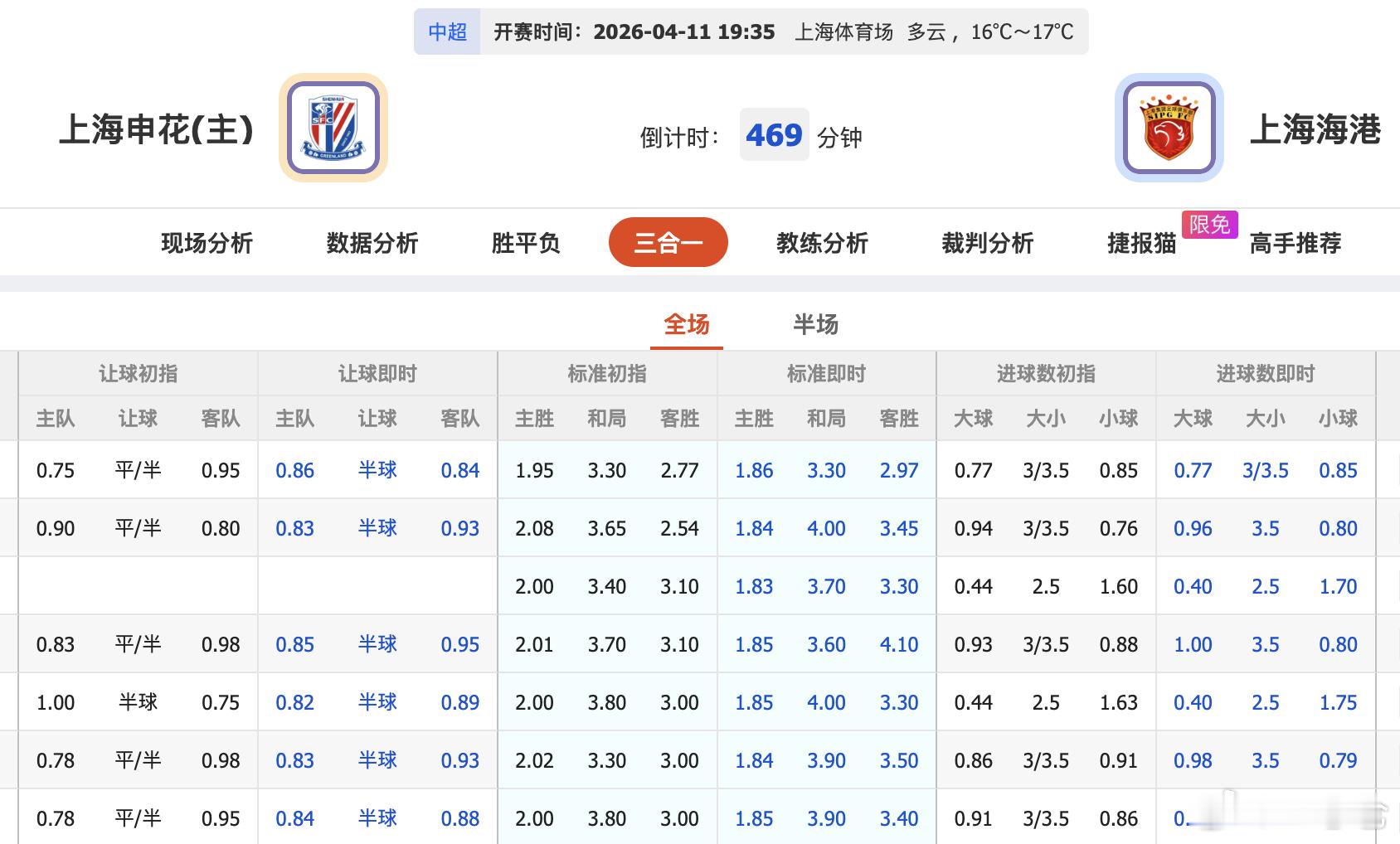Viewport: 1400px width, 844px height.
Task: Go to the 教练分析 tab
Action: (x=822, y=243)
